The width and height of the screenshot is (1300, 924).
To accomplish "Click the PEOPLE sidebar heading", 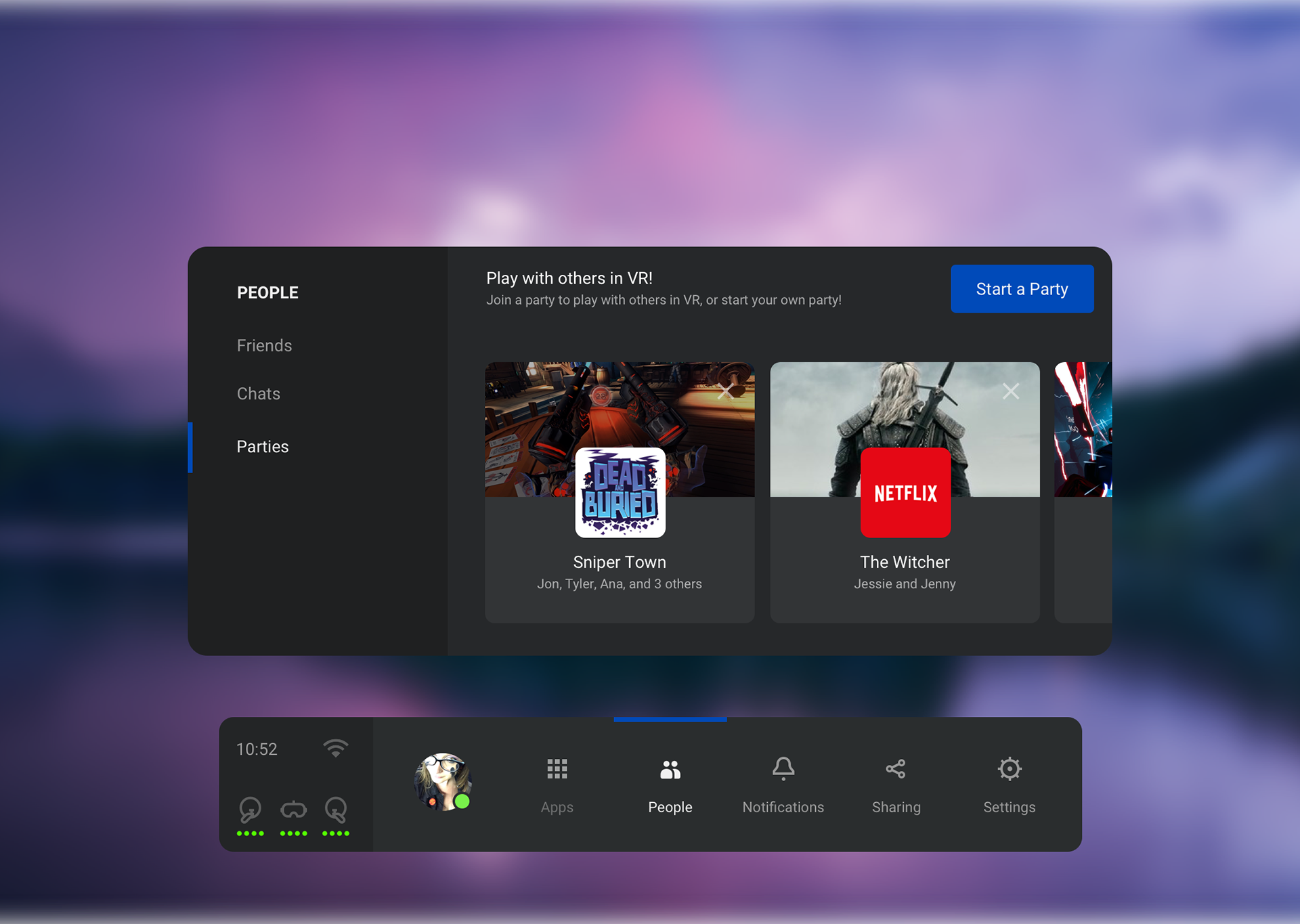I will (267, 292).
